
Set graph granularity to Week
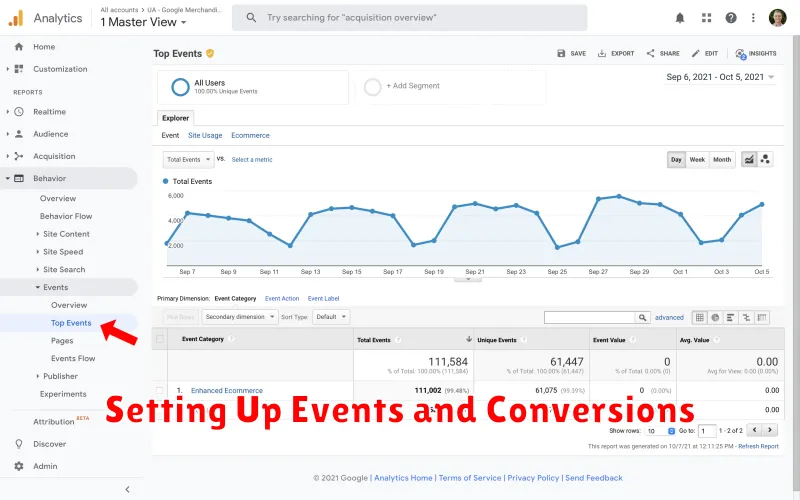[x=697, y=160]
